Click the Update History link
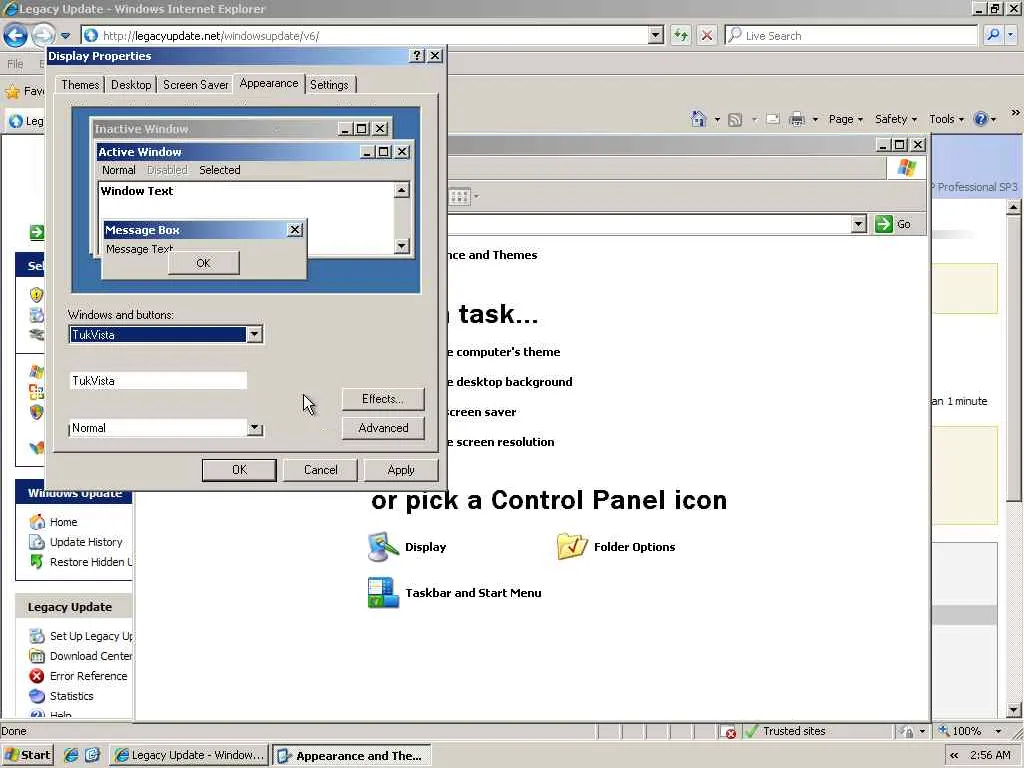The image size is (1024, 768). point(86,542)
